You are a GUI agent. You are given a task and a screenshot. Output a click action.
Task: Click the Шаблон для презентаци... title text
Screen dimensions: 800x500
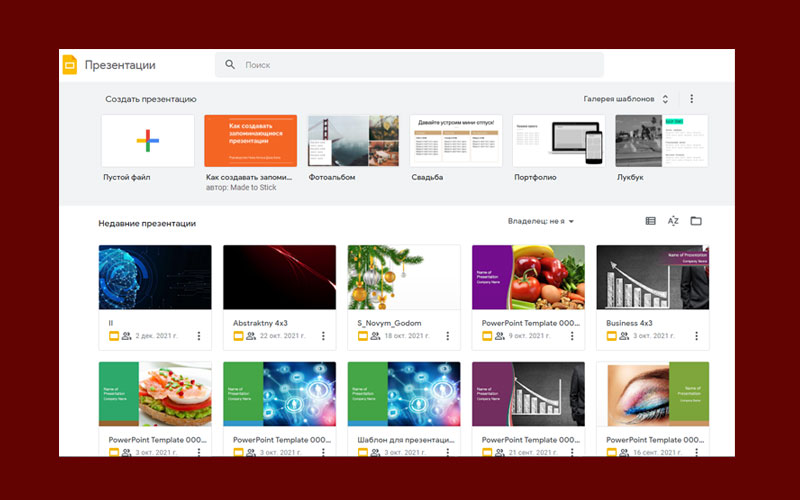point(406,440)
